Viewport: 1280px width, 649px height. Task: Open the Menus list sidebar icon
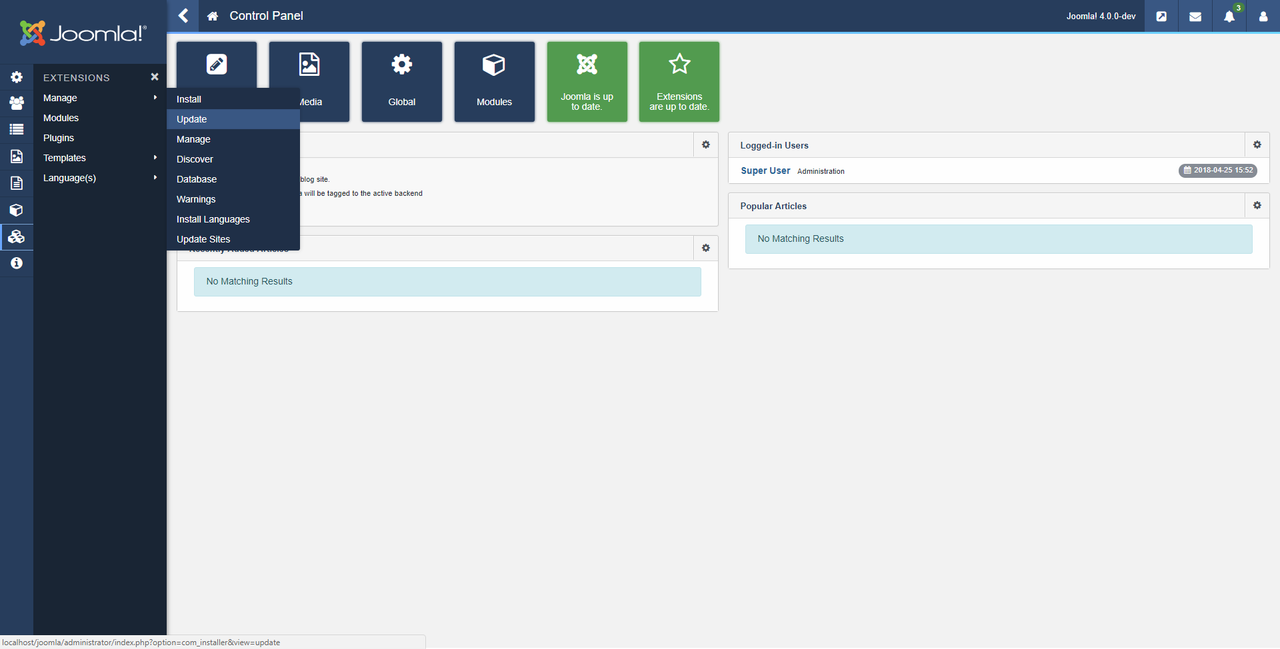click(16, 129)
